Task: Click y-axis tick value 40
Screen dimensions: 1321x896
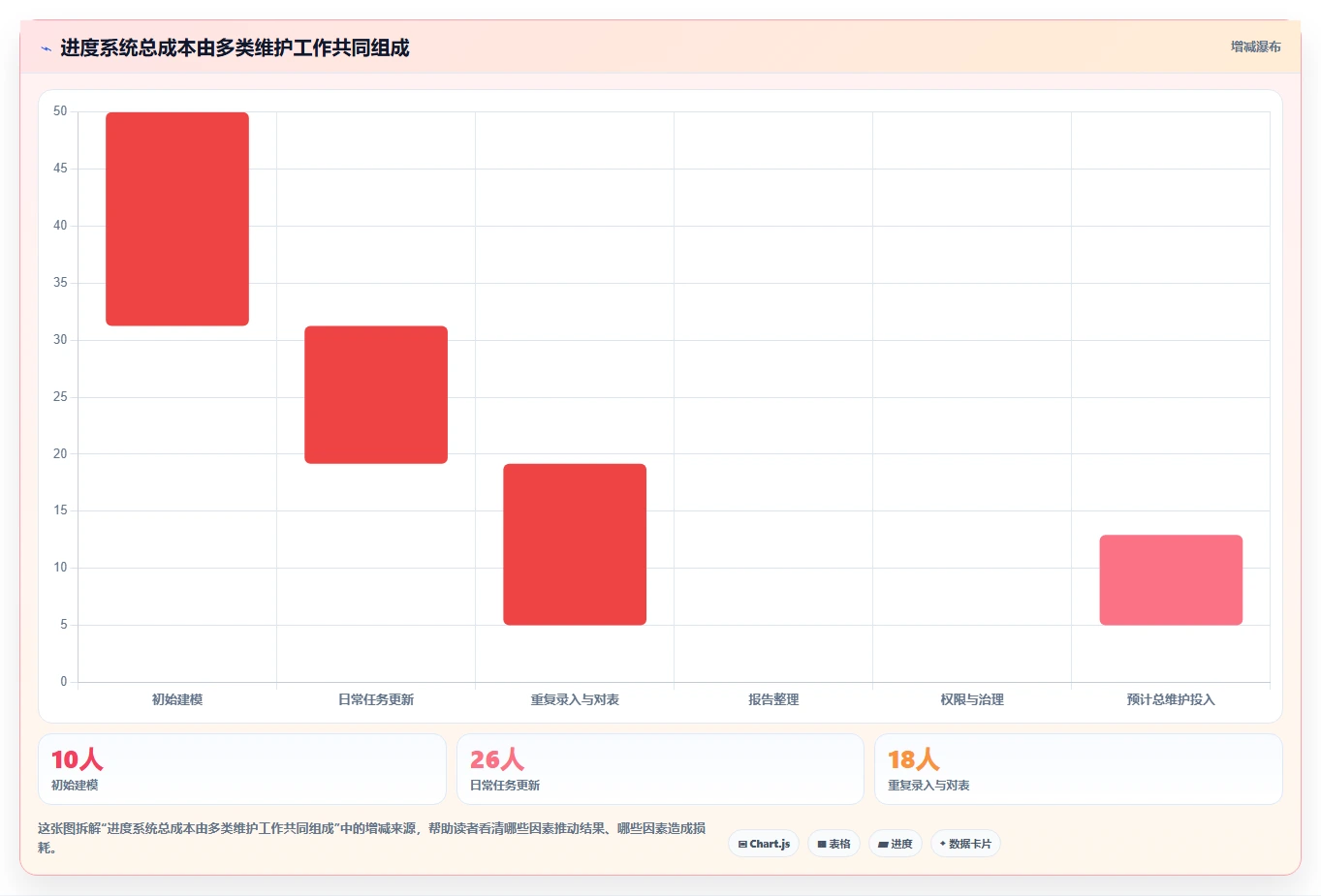Action: point(60,226)
